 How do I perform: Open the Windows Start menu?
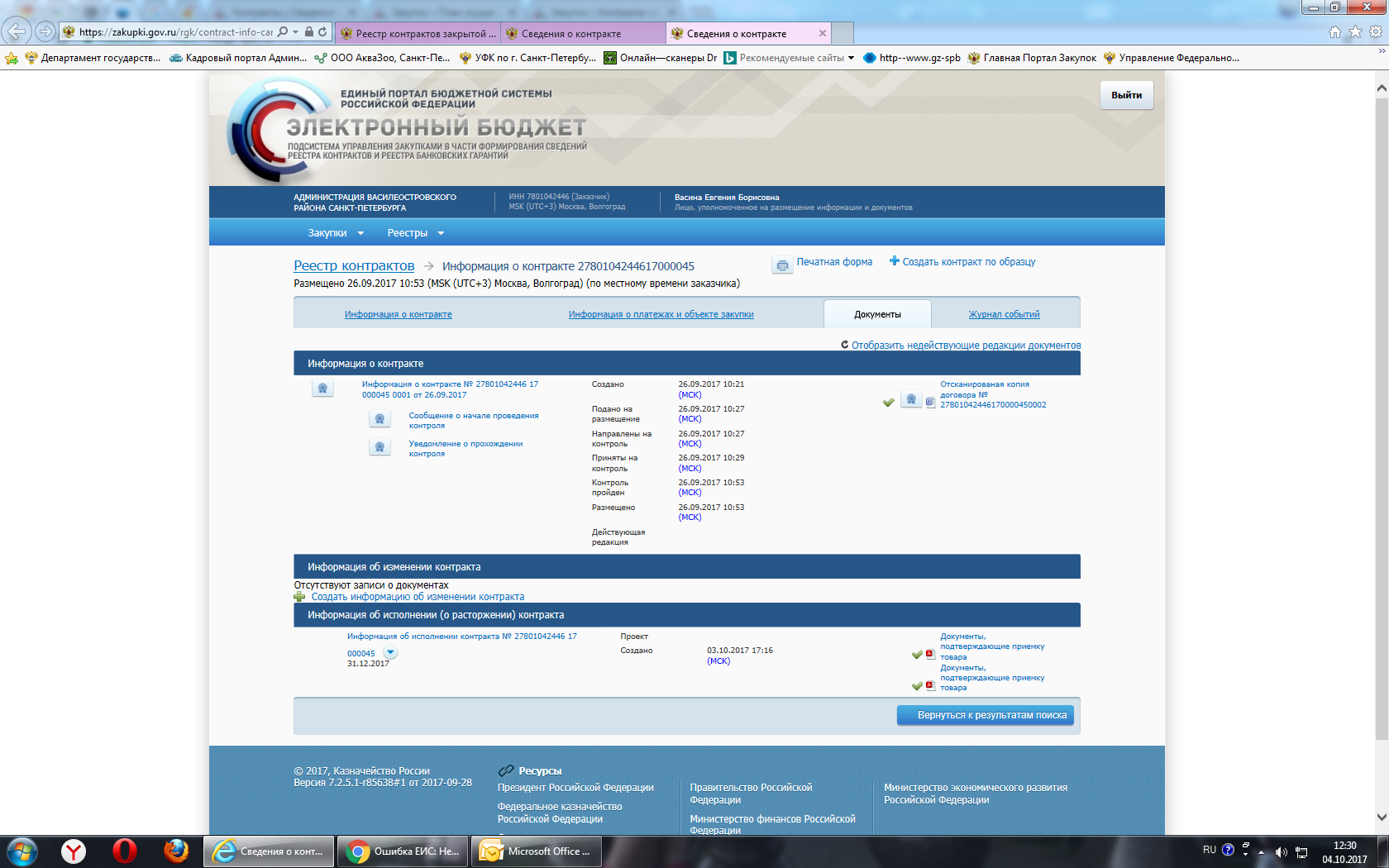tap(21, 851)
